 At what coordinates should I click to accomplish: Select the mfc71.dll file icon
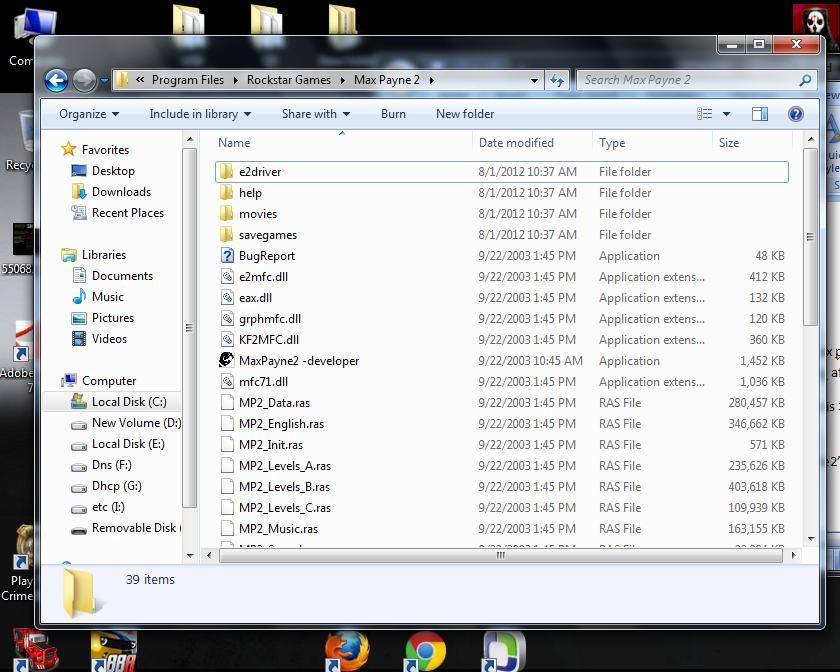pos(227,382)
